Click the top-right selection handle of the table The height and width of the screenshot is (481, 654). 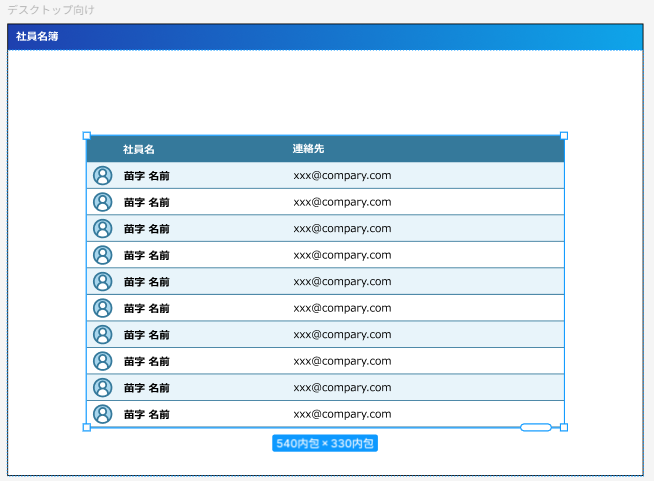pos(564,136)
